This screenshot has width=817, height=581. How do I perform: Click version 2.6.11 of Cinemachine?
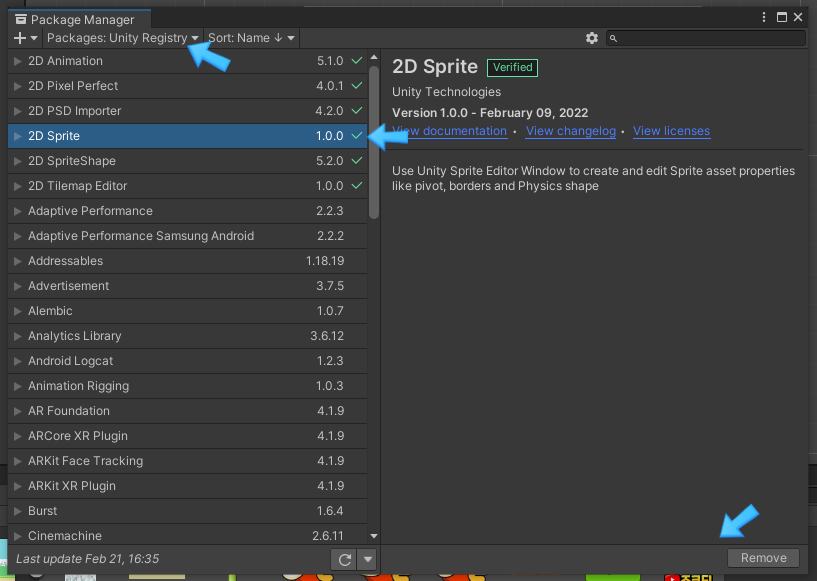[328, 536]
